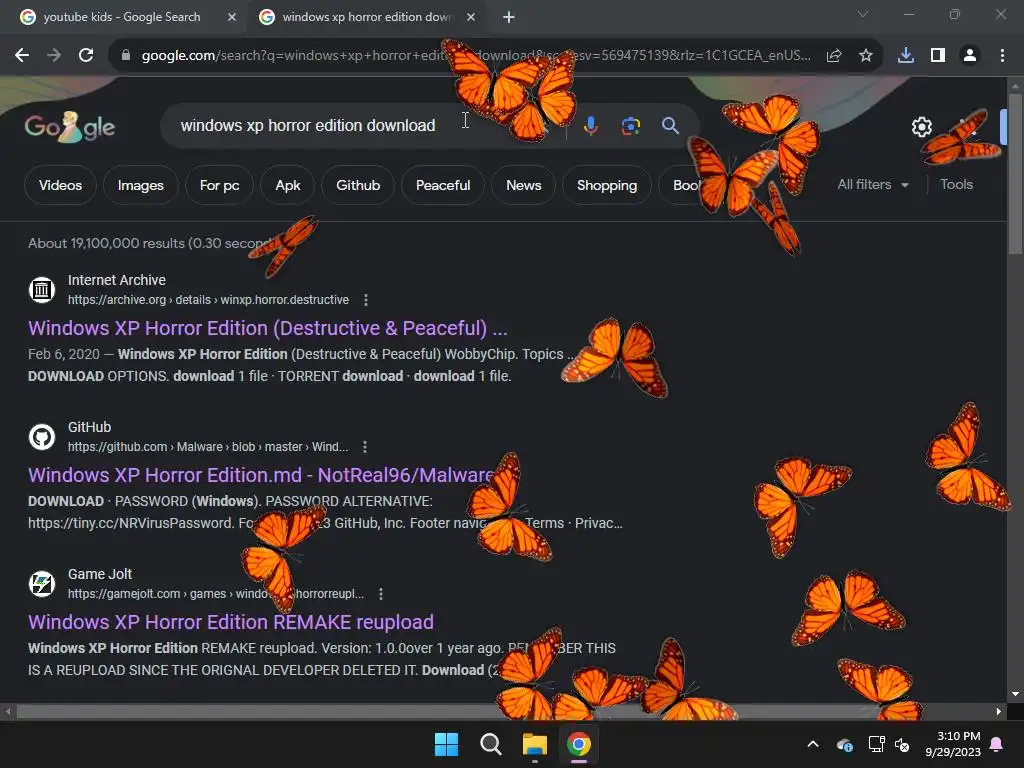This screenshot has height=768, width=1024.
Task: Click the vertical scrollbar thumb
Action: point(1015,174)
